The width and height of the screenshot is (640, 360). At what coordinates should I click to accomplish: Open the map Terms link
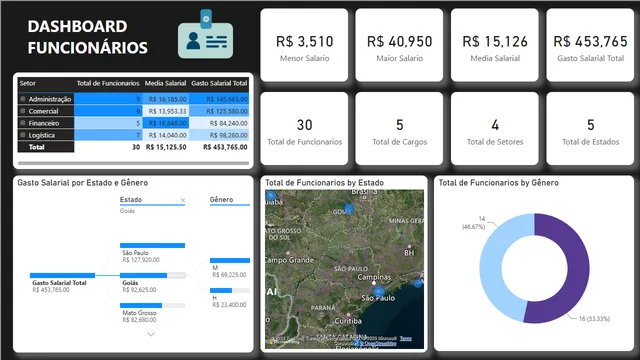tap(405, 338)
